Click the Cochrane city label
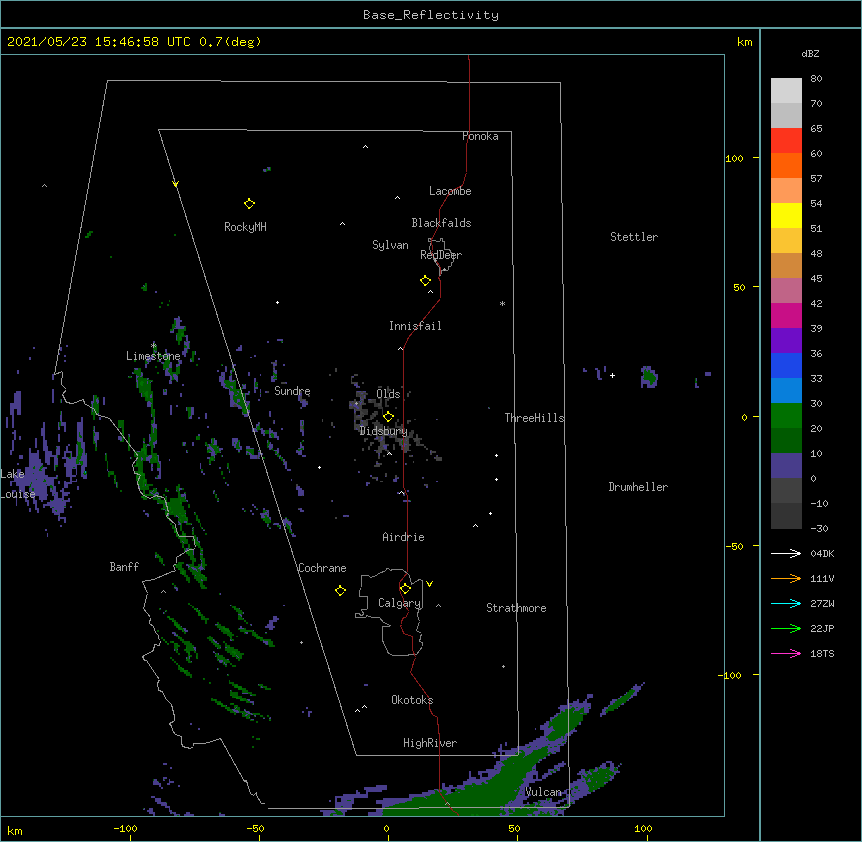This screenshot has width=862, height=842. click(x=322, y=568)
